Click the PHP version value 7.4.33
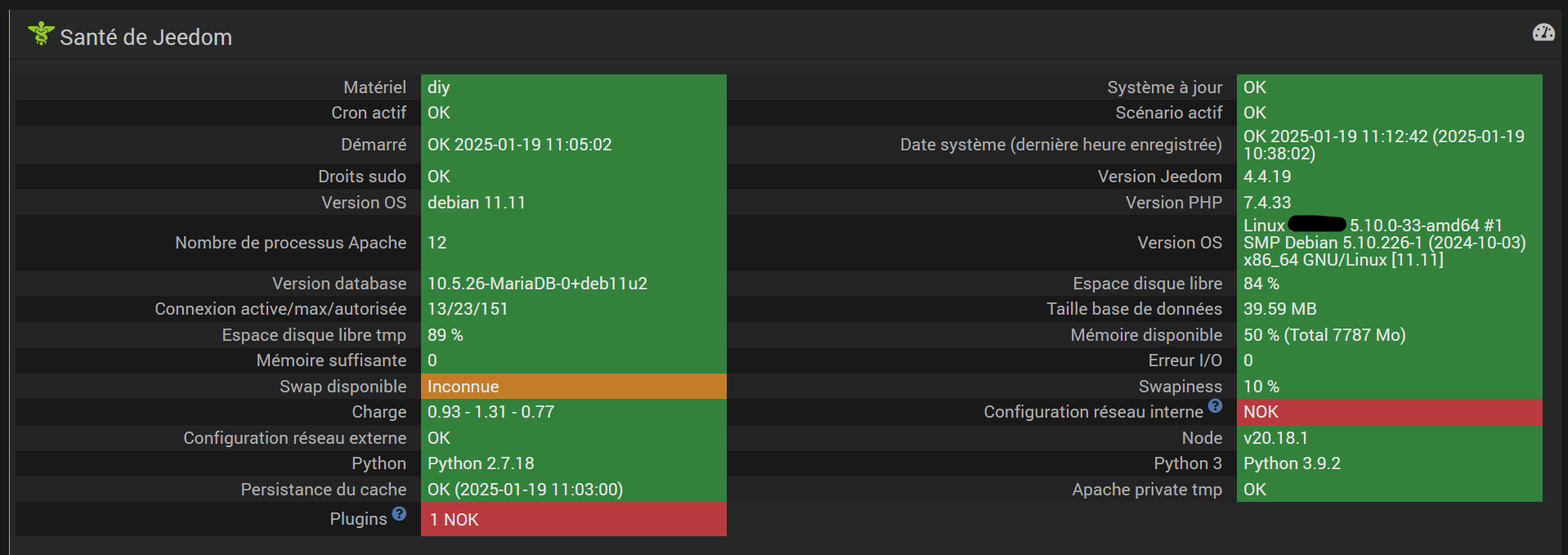The width and height of the screenshot is (1568, 555). (1267, 203)
